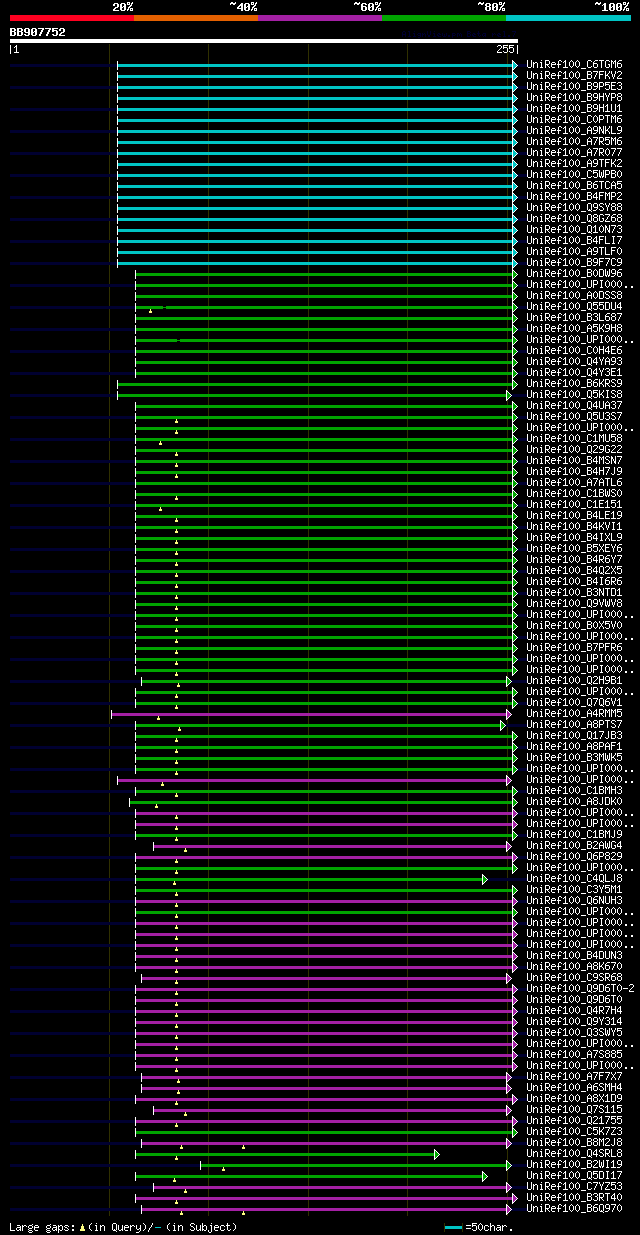
Task: Select label UniRef100_C0H4E6
Action: (x=574, y=350)
